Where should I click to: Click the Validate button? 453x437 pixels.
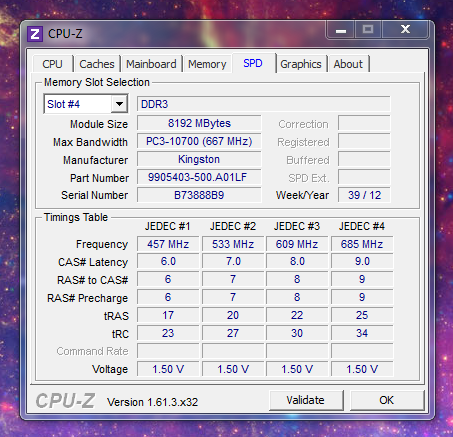(306, 400)
